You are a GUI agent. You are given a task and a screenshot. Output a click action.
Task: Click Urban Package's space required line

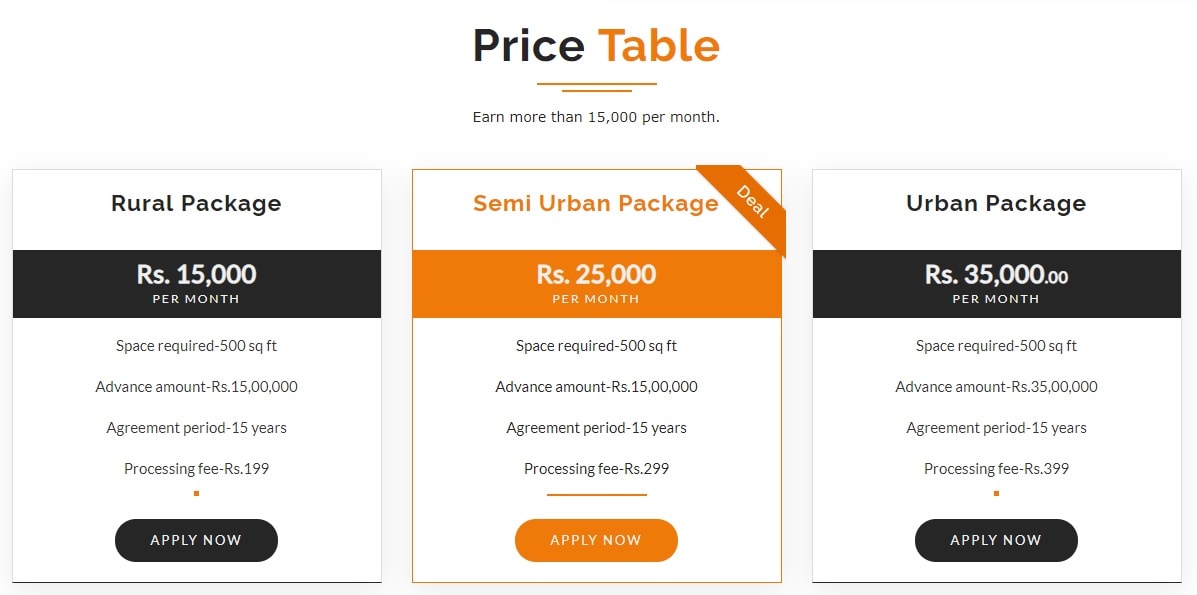tap(996, 346)
